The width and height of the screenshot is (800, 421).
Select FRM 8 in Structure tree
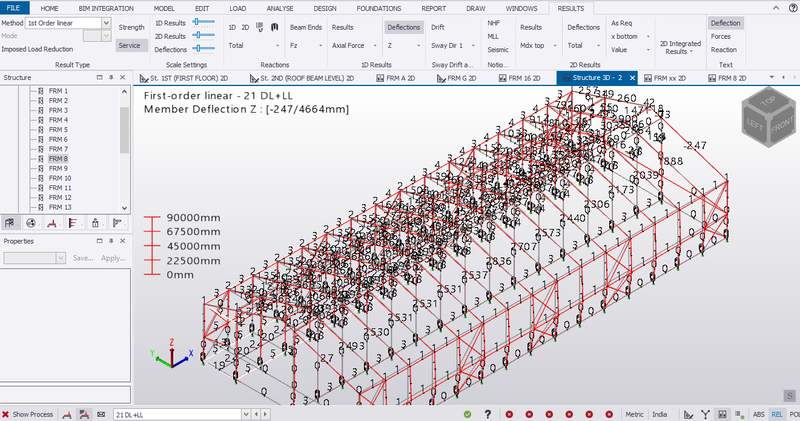coord(58,159)
